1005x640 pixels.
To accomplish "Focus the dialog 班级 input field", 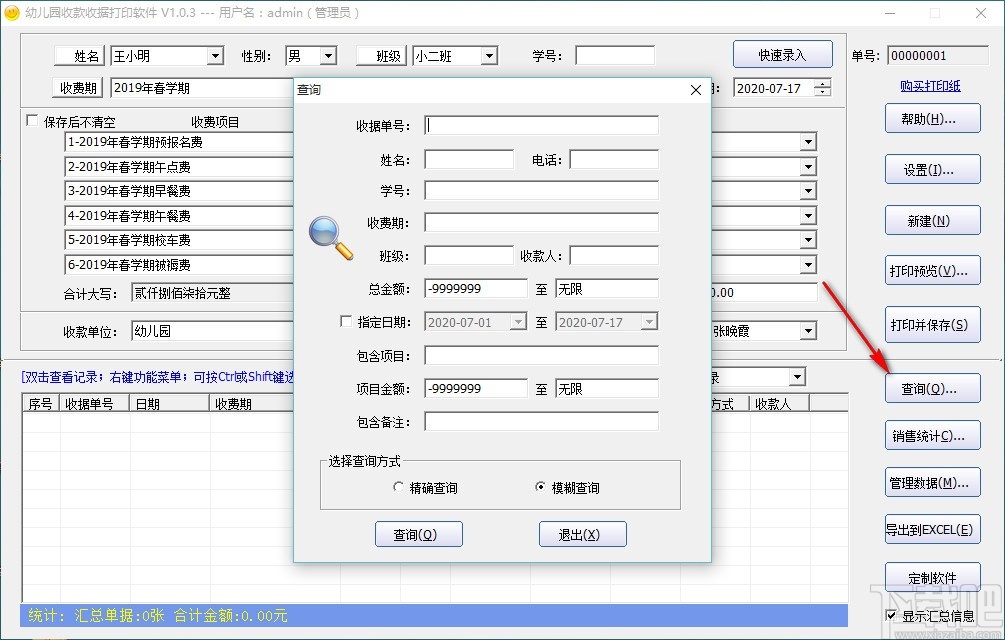I will pos(469,256).
